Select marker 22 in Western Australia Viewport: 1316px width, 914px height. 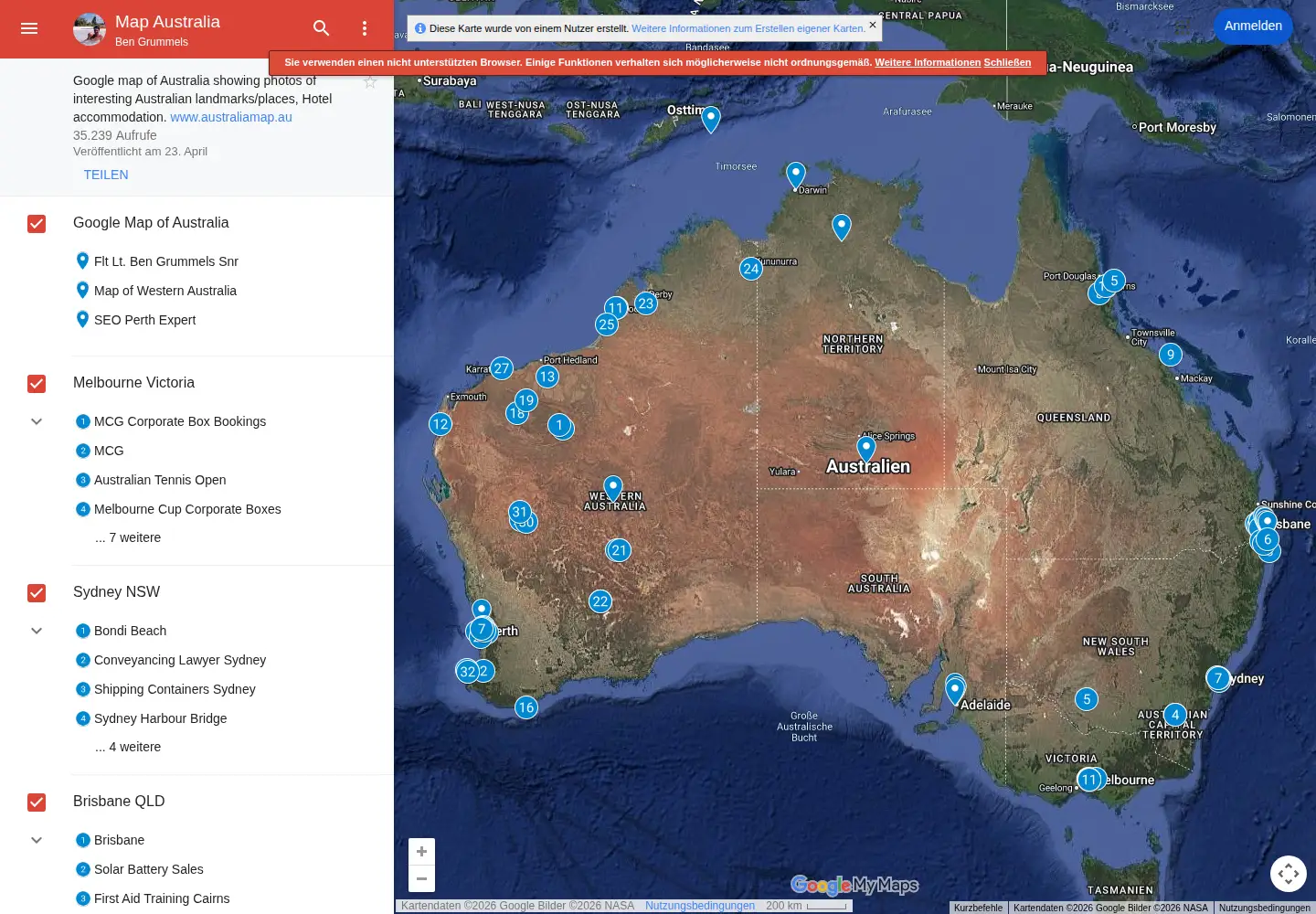[x=600, y=601]
